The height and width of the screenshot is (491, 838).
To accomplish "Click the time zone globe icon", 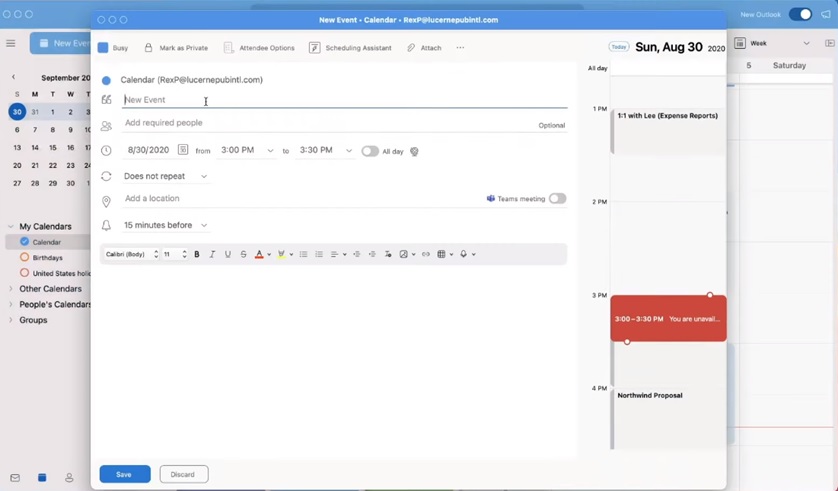I will coord(414,152).
